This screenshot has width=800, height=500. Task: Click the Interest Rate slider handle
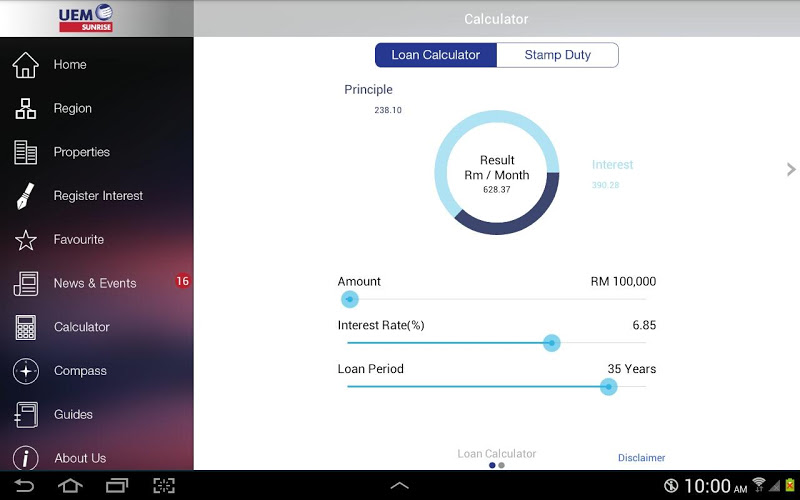(x=552, y=343)
